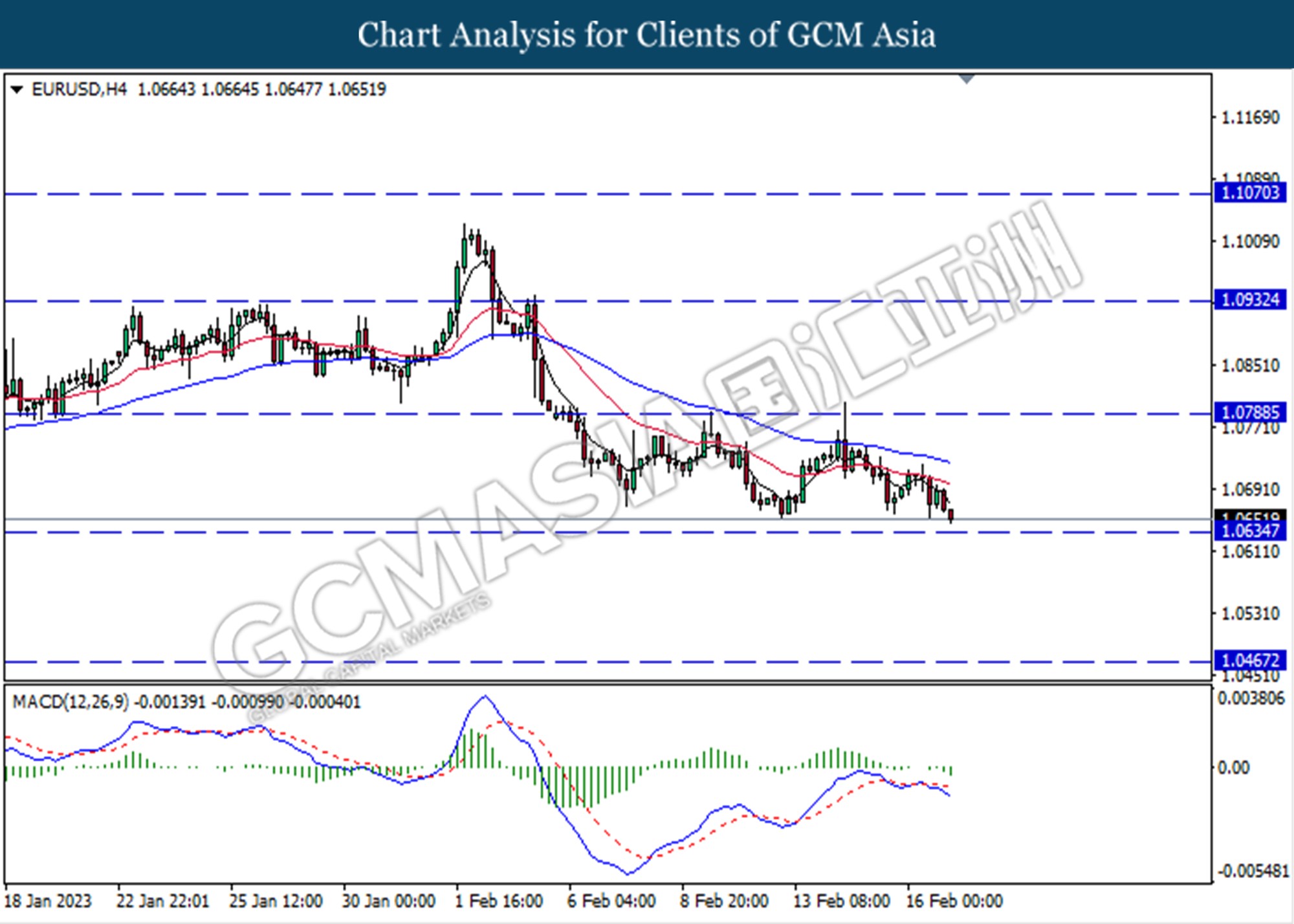Click the Chart Analysis for Clients title banner
The height and width of the screenshot is (924, 1294).
click(x=646, y=34)
